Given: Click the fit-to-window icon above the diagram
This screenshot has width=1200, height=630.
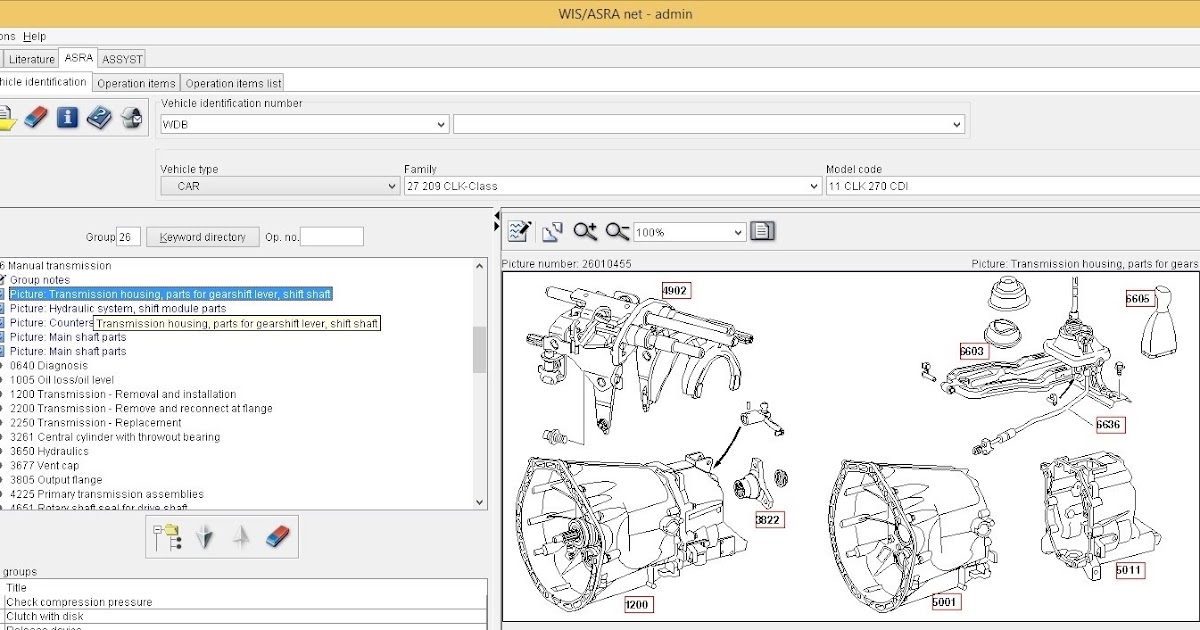Looking at the screenshot, I should 552,231.
